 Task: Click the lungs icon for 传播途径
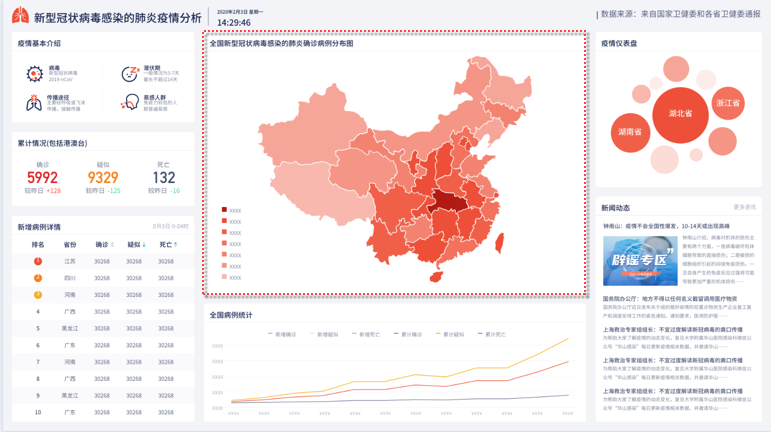tap(34, 103)
